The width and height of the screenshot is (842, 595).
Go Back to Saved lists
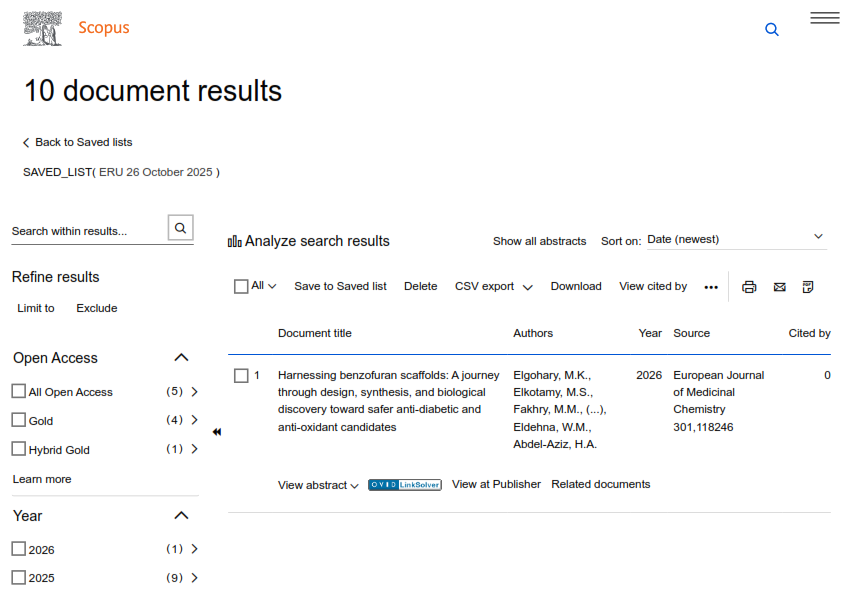click(x=78, y=142)
